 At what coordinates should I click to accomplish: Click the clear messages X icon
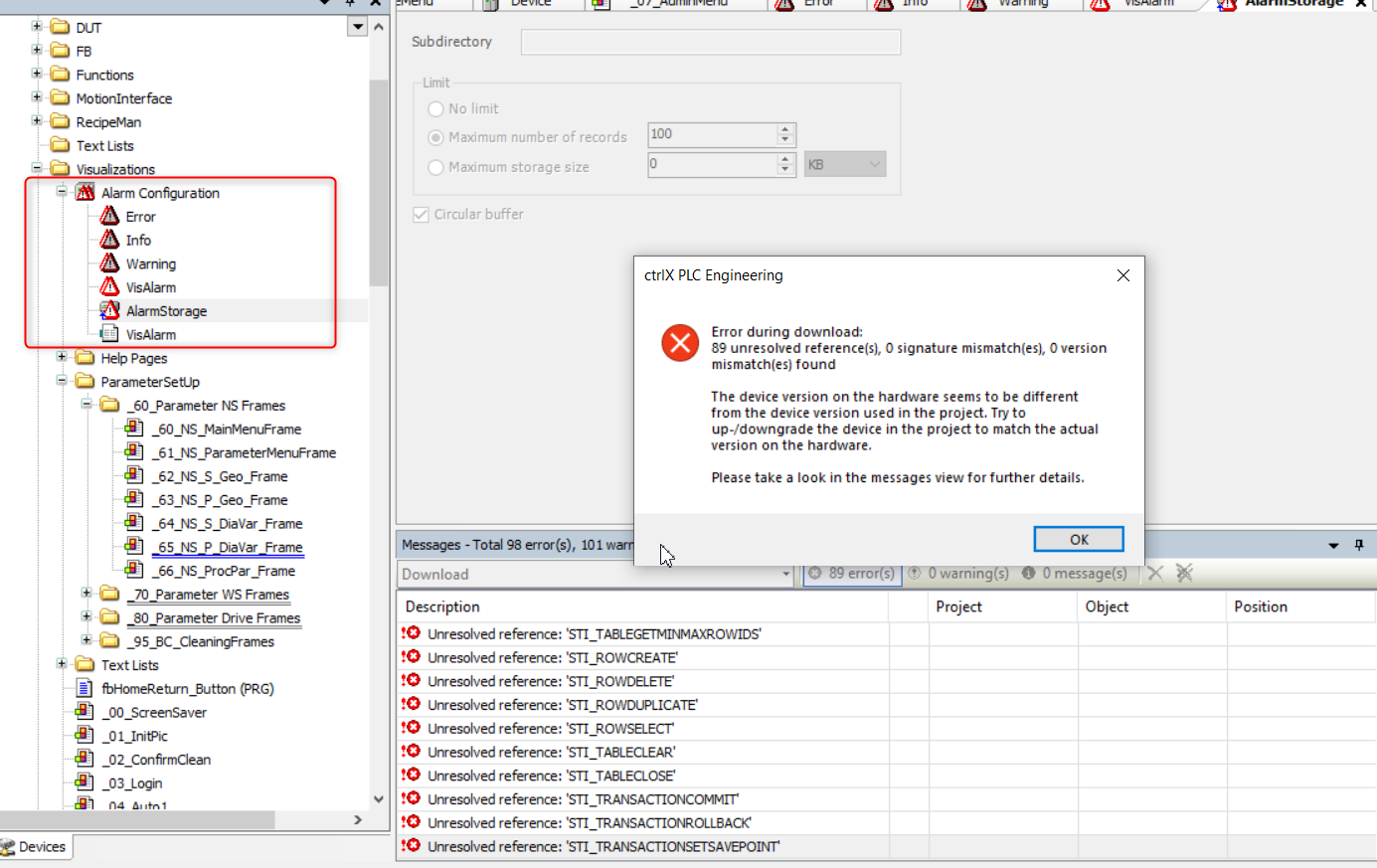click(x=1155, y=573)
